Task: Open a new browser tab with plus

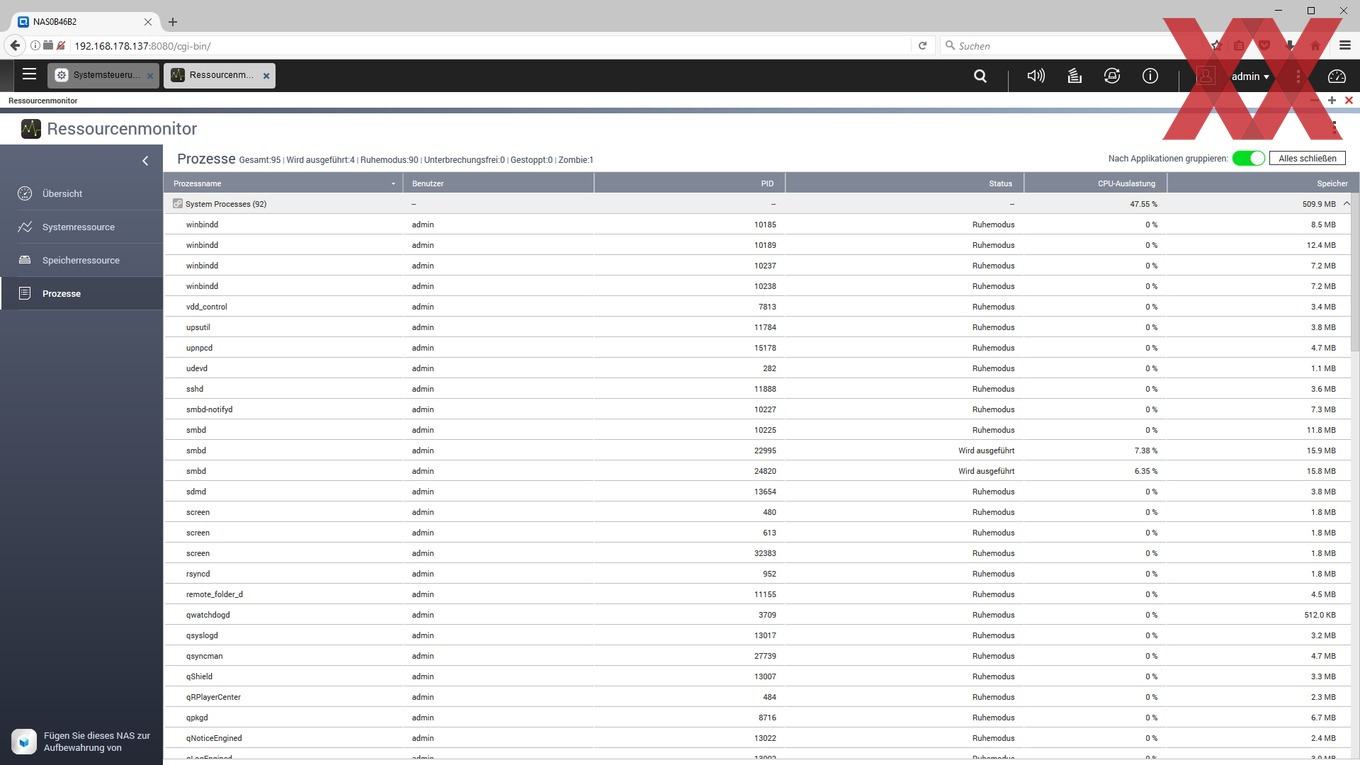Action: 172,21
